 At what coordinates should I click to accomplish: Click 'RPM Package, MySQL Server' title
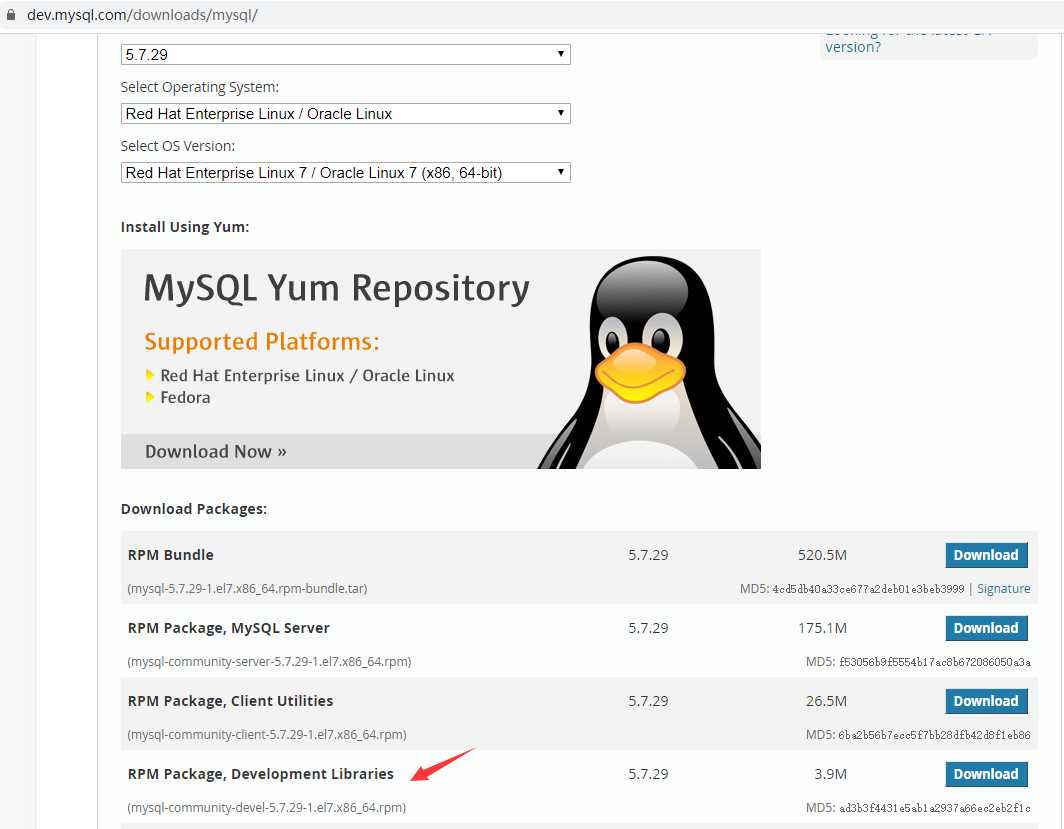pyautogui.click(x=229, y=628)
